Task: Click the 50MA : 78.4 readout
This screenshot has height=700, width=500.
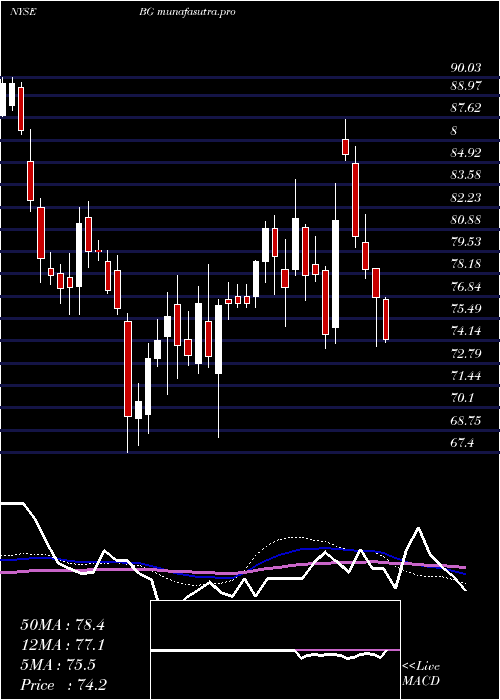Action: 63,625
